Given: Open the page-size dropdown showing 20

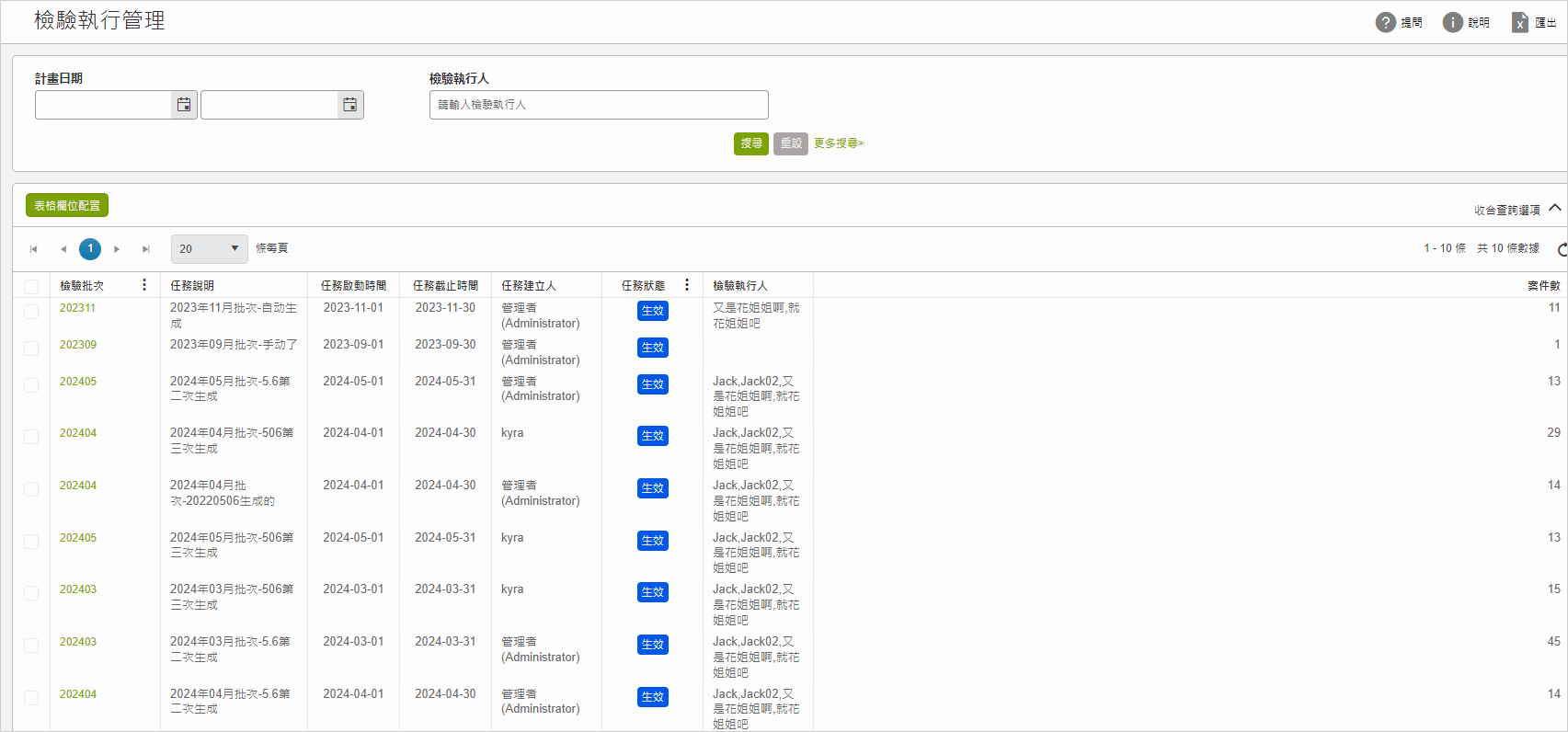Looking at the screenshot, I should 210,249.
